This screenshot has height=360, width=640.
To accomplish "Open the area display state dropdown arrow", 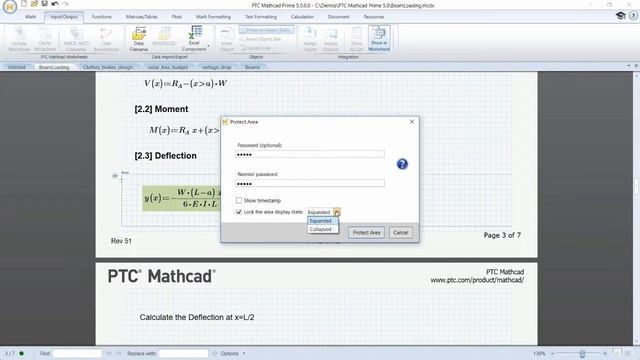I will [337, 212].
